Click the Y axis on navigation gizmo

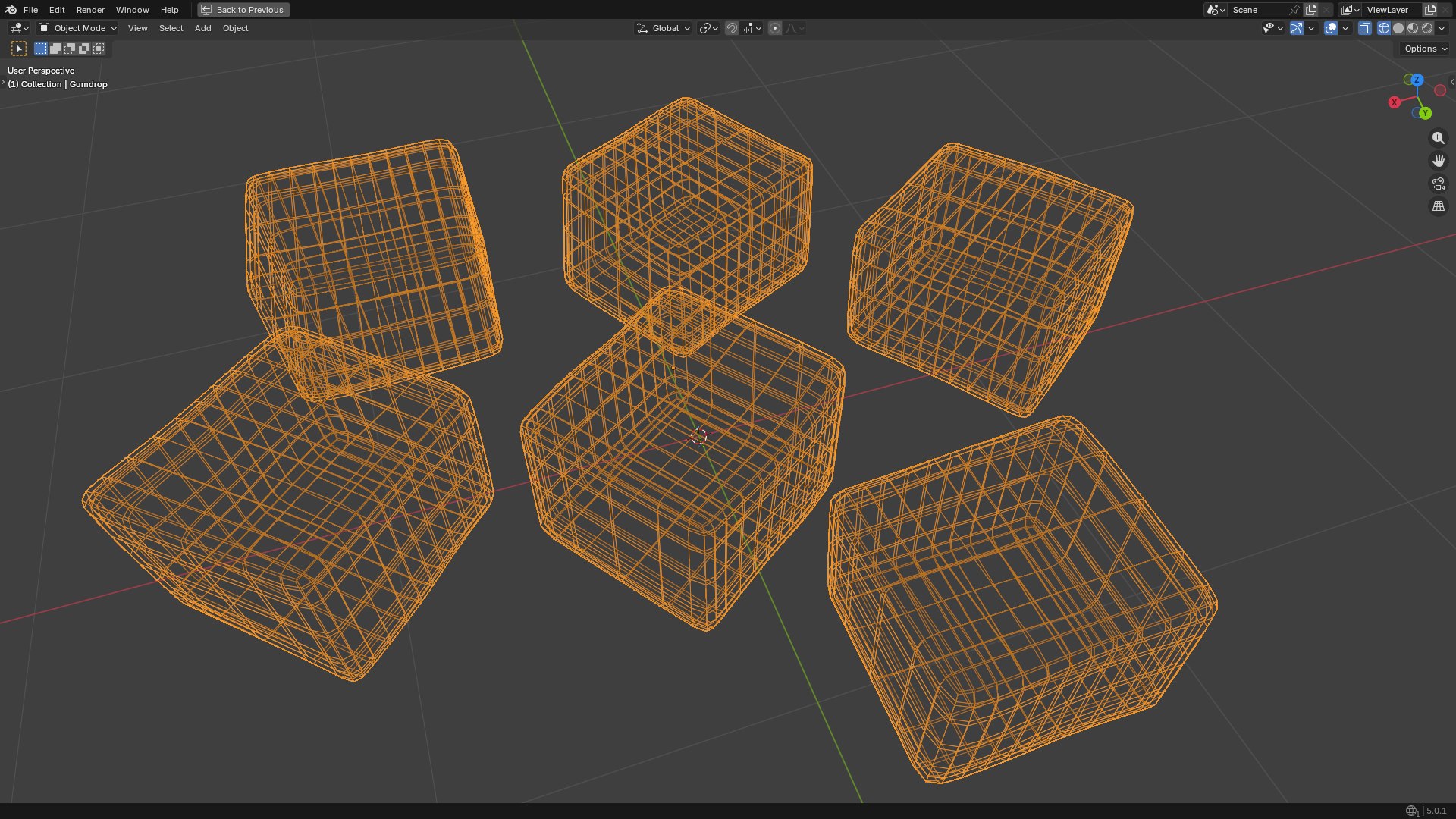click(x=1425, y=113)
